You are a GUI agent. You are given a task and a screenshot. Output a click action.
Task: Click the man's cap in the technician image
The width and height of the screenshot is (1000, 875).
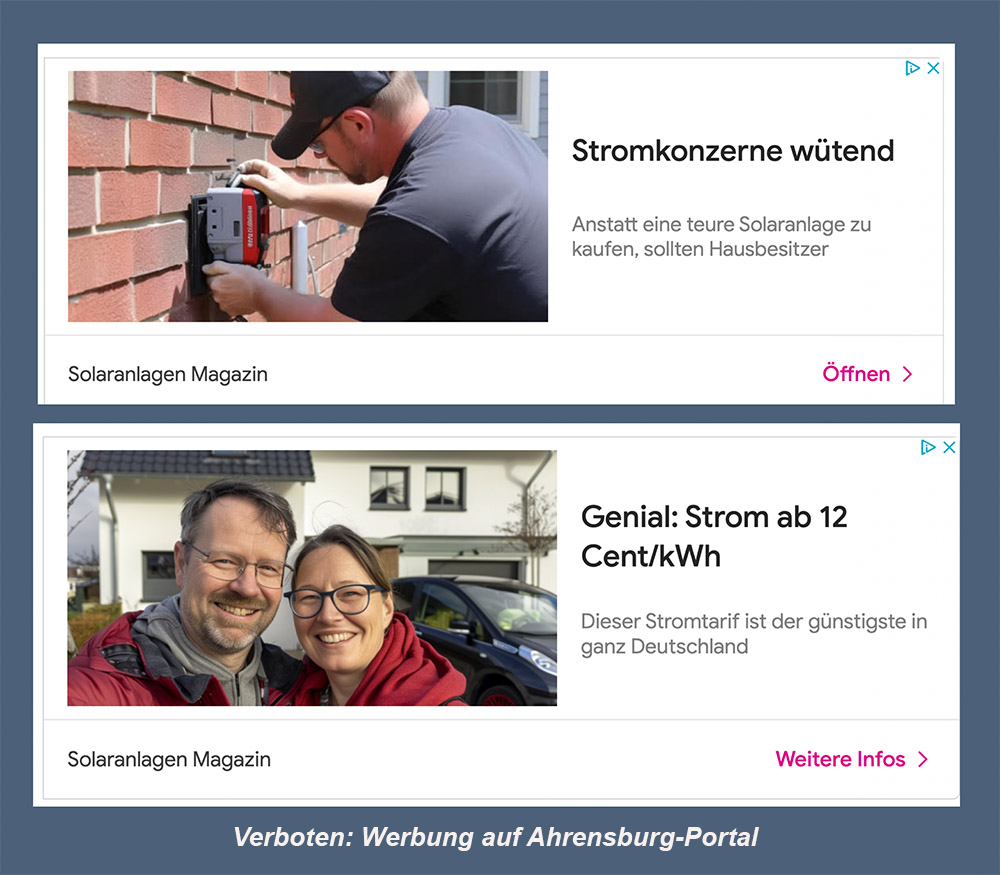[329, 110]
